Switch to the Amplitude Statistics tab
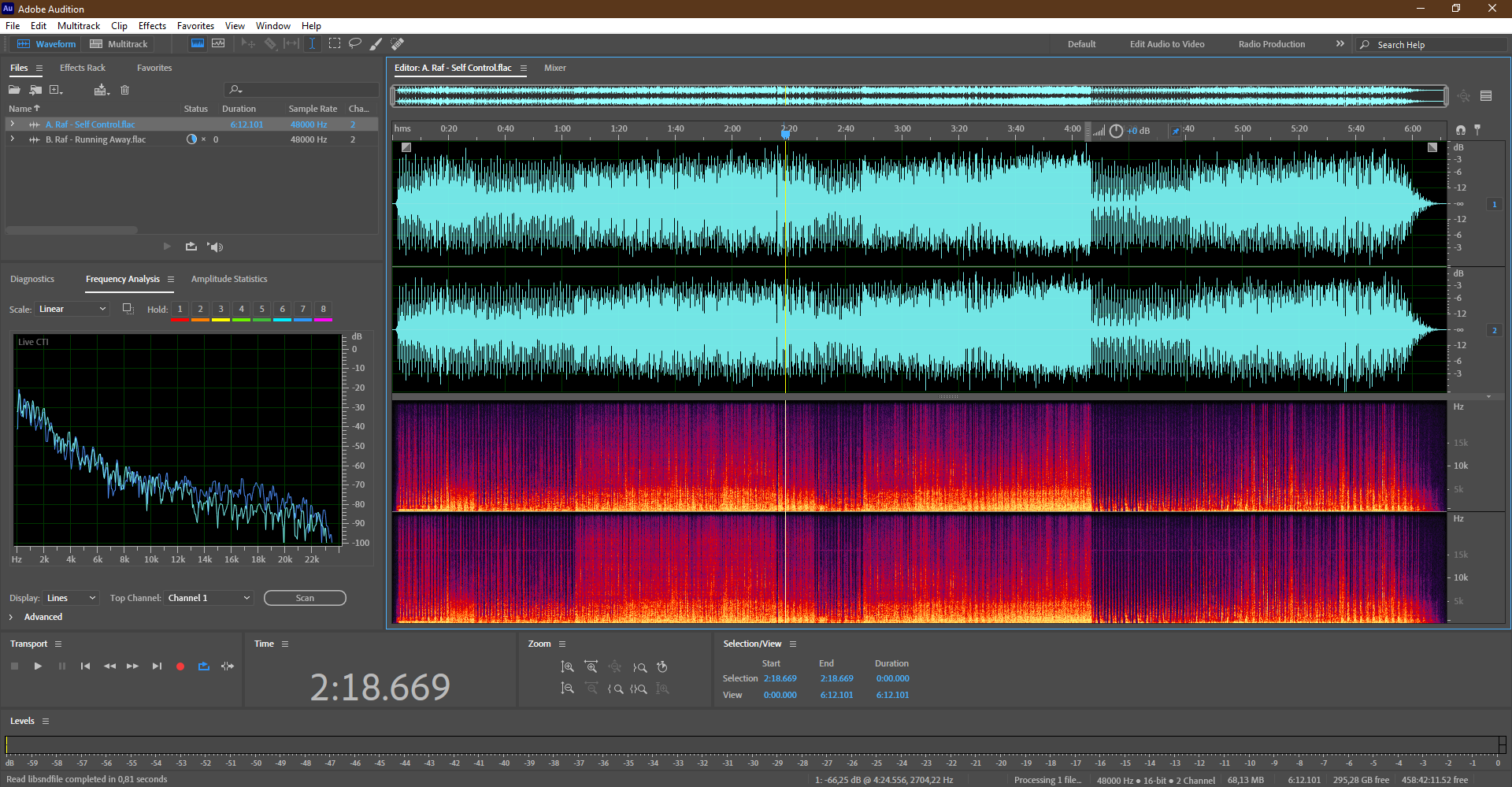Image resolution: width=1512 pixels, height=787 pixels. pos(229,279)
